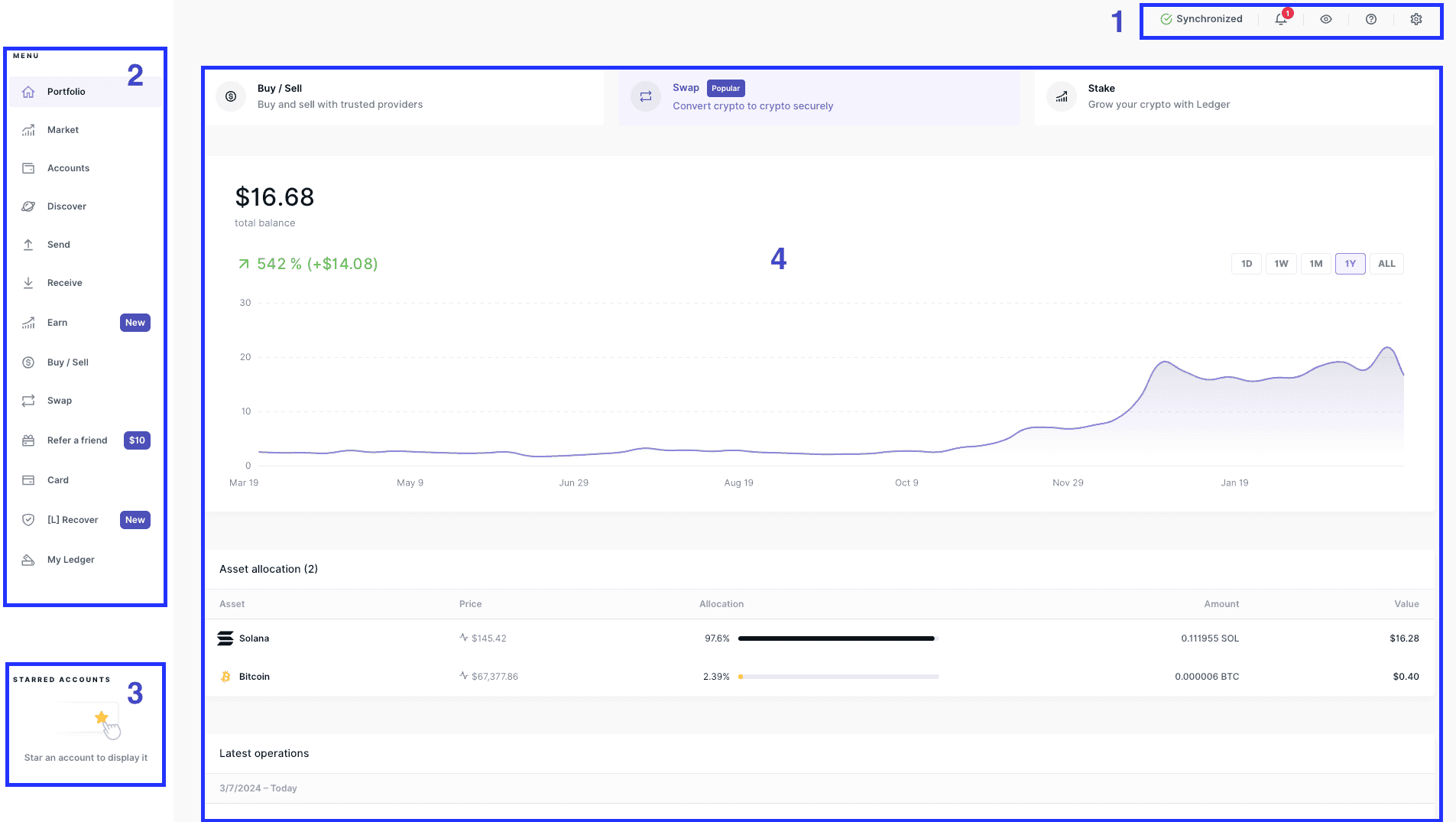
Task: Open the Bitcoin asset row
Action: coord(255,677)
